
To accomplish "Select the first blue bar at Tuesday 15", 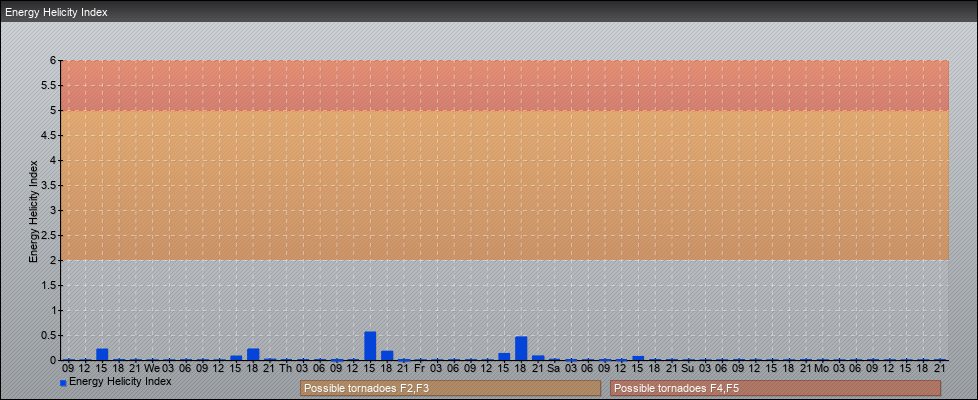I will pos(102,354).
